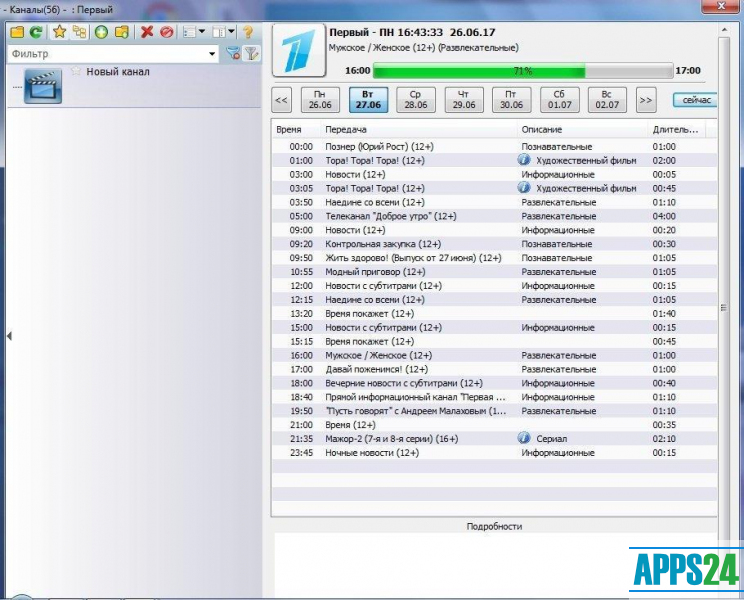744x600 pixels.
Task: Select Телеканал "Доброе утро" (12+) program
Action: (x=494, y=216)
